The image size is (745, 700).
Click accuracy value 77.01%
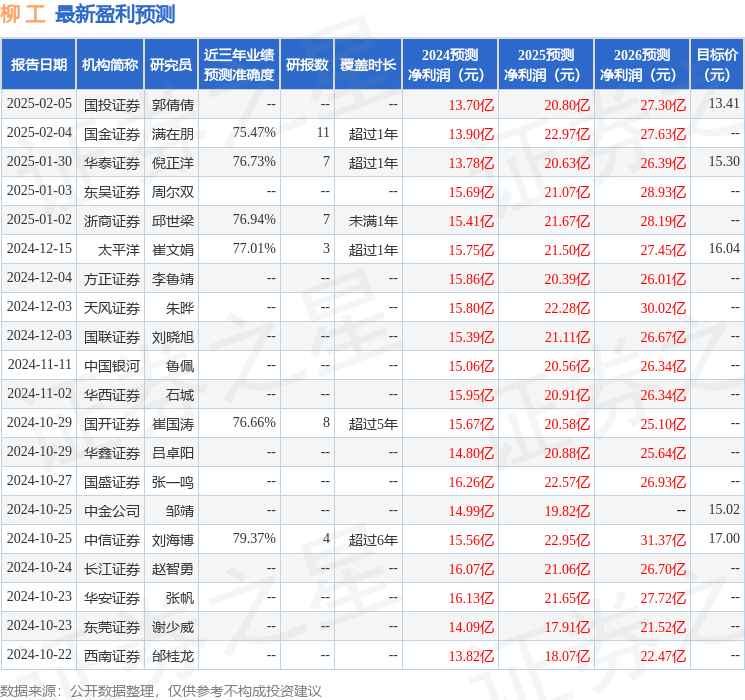pos(254,248)
